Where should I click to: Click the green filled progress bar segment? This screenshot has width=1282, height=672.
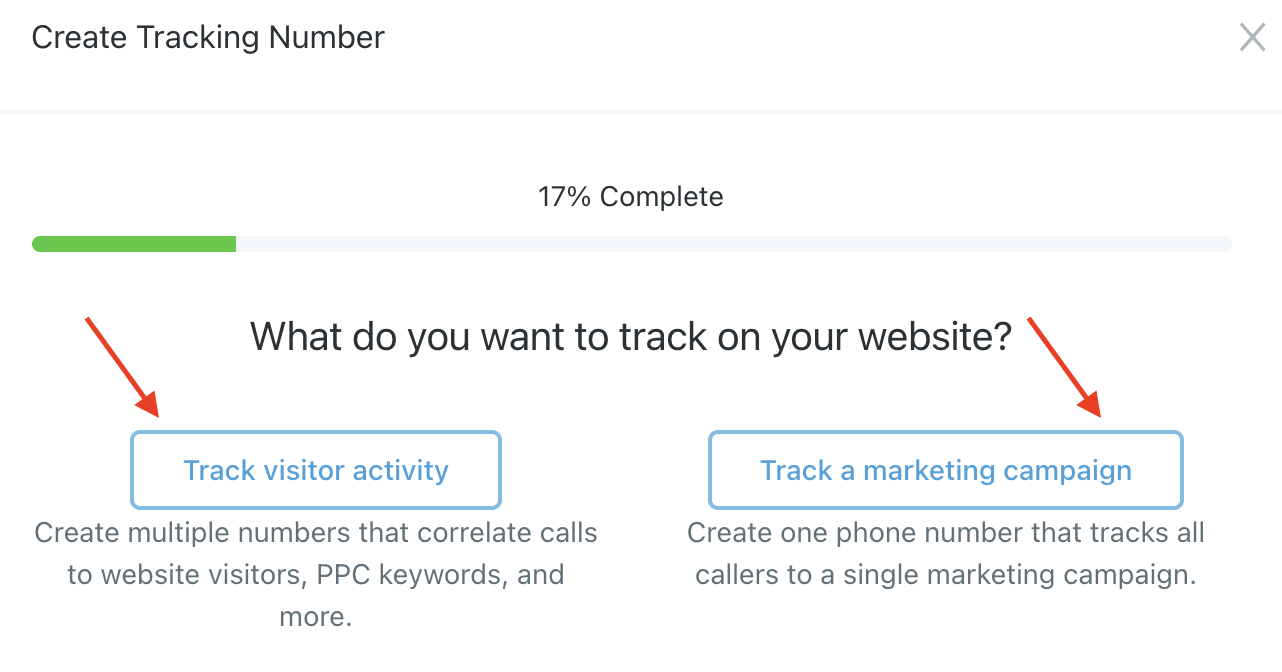point(134,244)
